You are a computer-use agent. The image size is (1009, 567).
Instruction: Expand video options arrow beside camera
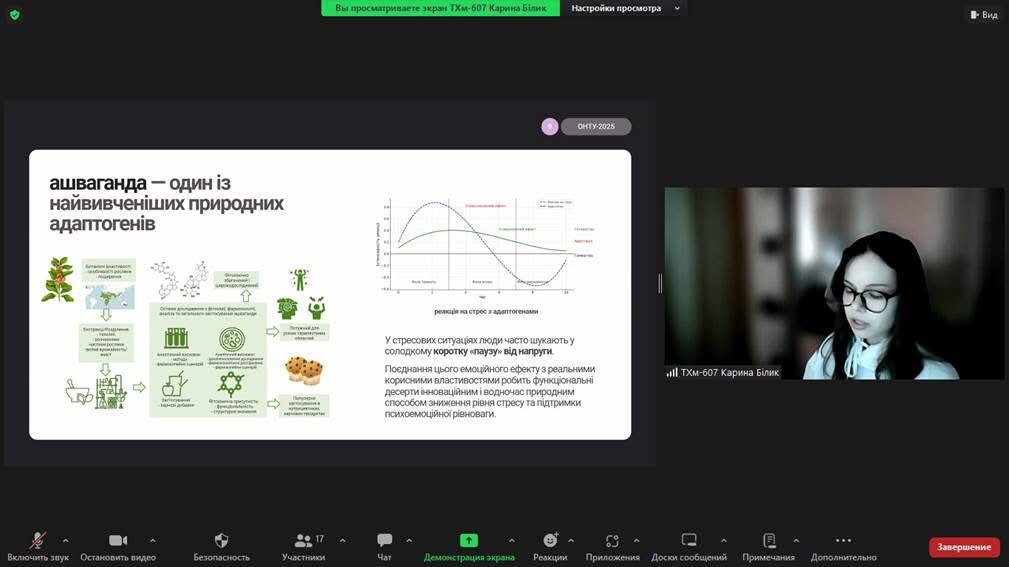152,540
